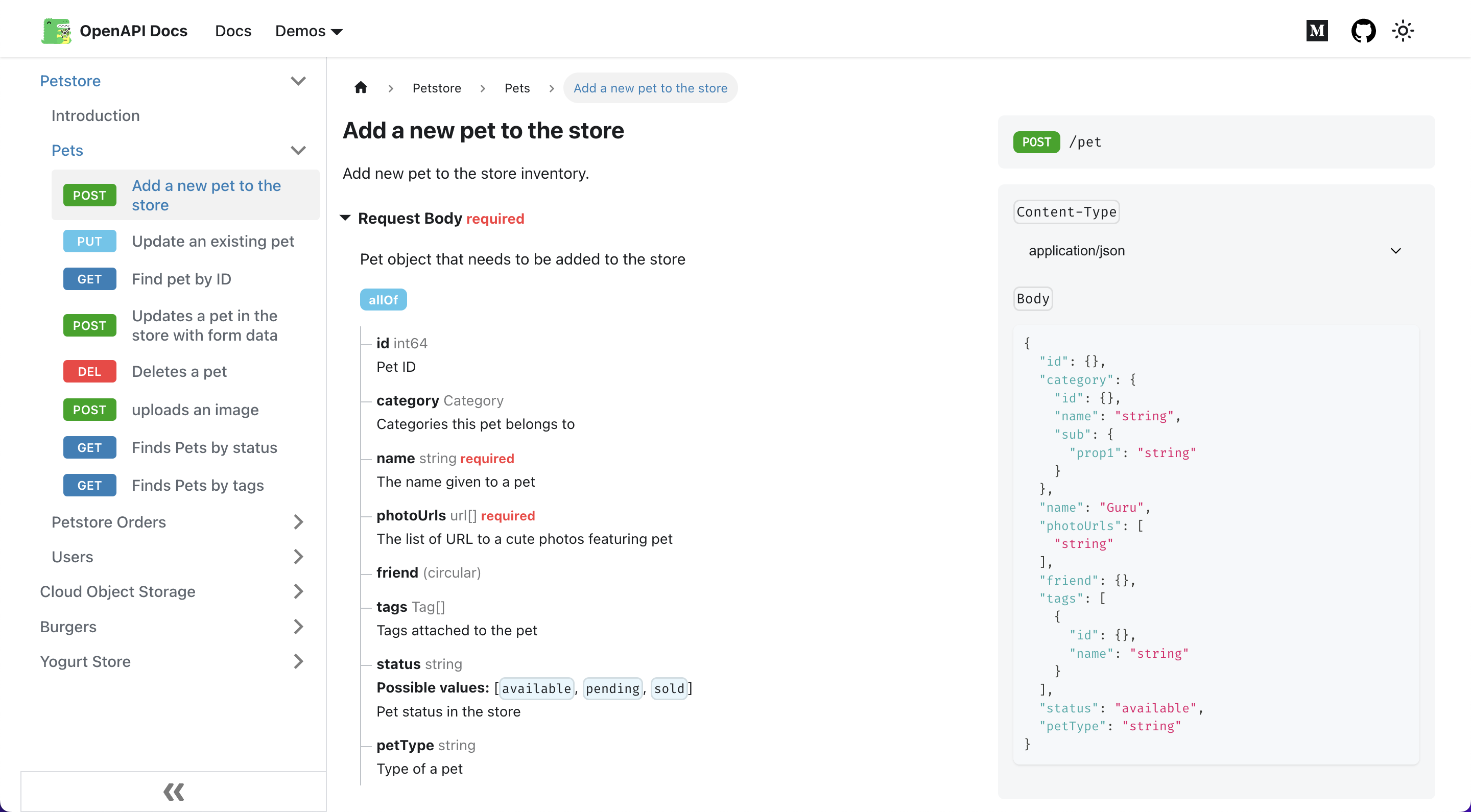Open the Docs navbar item

pyautogui.click(x=233, y=31)
